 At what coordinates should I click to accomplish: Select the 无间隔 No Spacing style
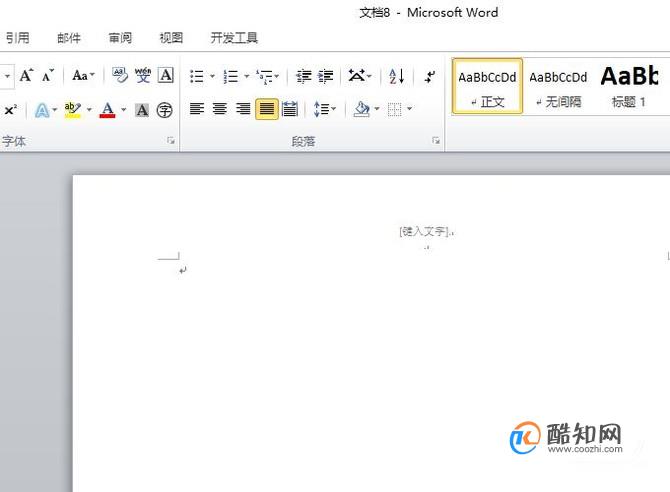point(558,87)
